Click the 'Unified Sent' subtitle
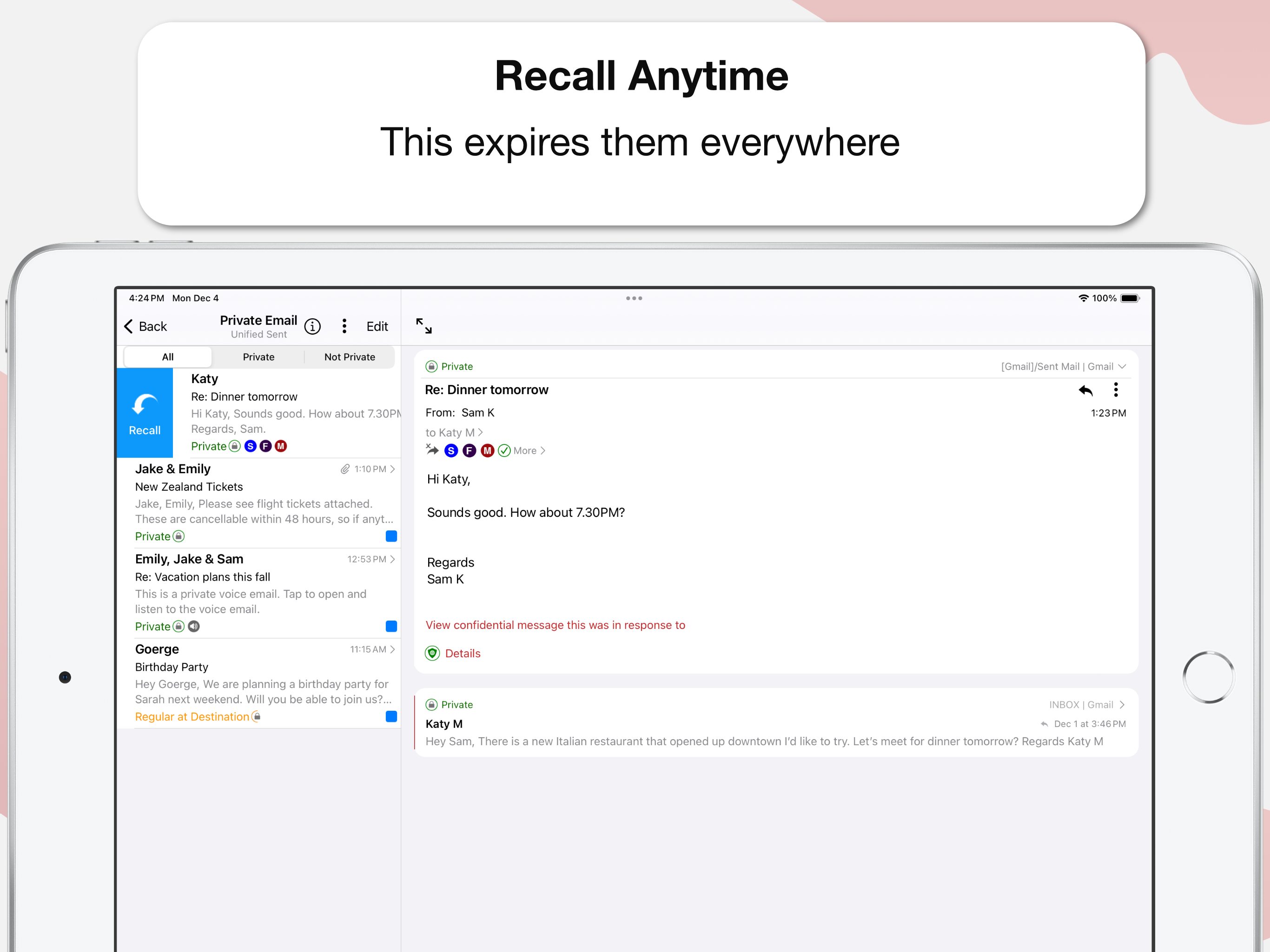1270x952 pixels. click(258, 334)
